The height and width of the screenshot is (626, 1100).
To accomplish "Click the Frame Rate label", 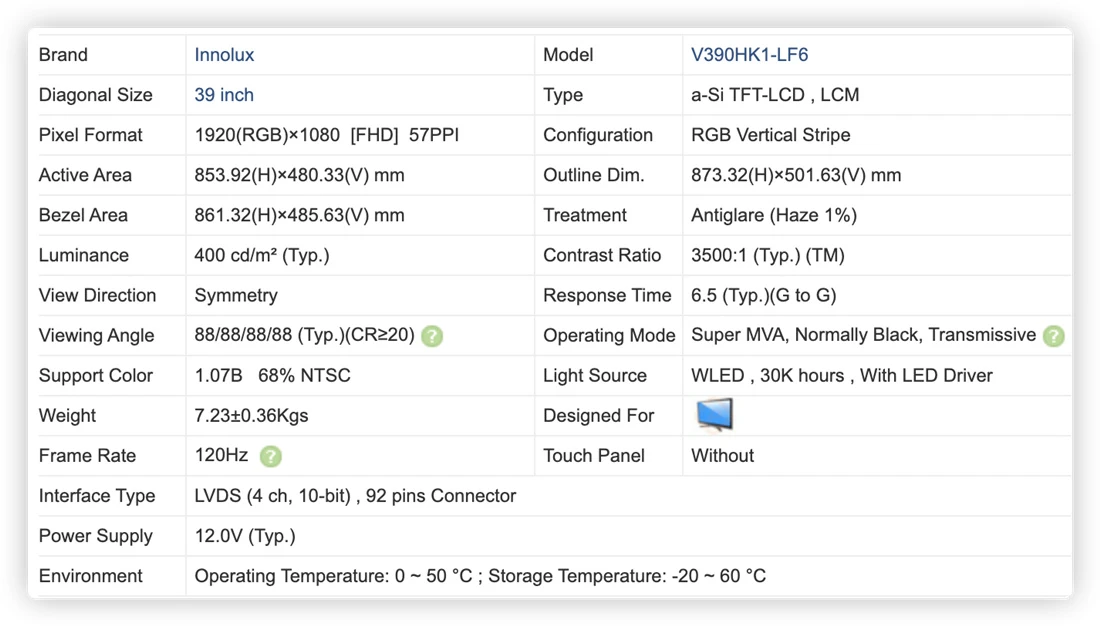I will [87, 455].
